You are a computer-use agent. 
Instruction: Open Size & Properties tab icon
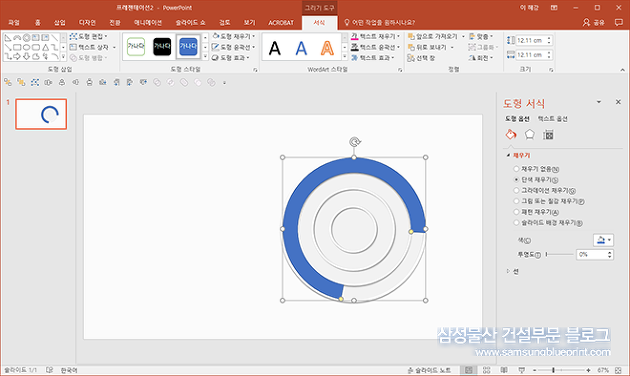click(x=548, y=135)
